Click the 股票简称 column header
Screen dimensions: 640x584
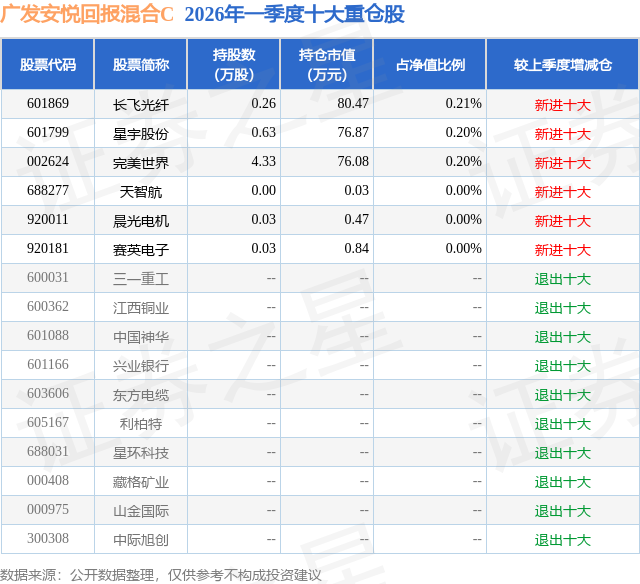point(141,64)
